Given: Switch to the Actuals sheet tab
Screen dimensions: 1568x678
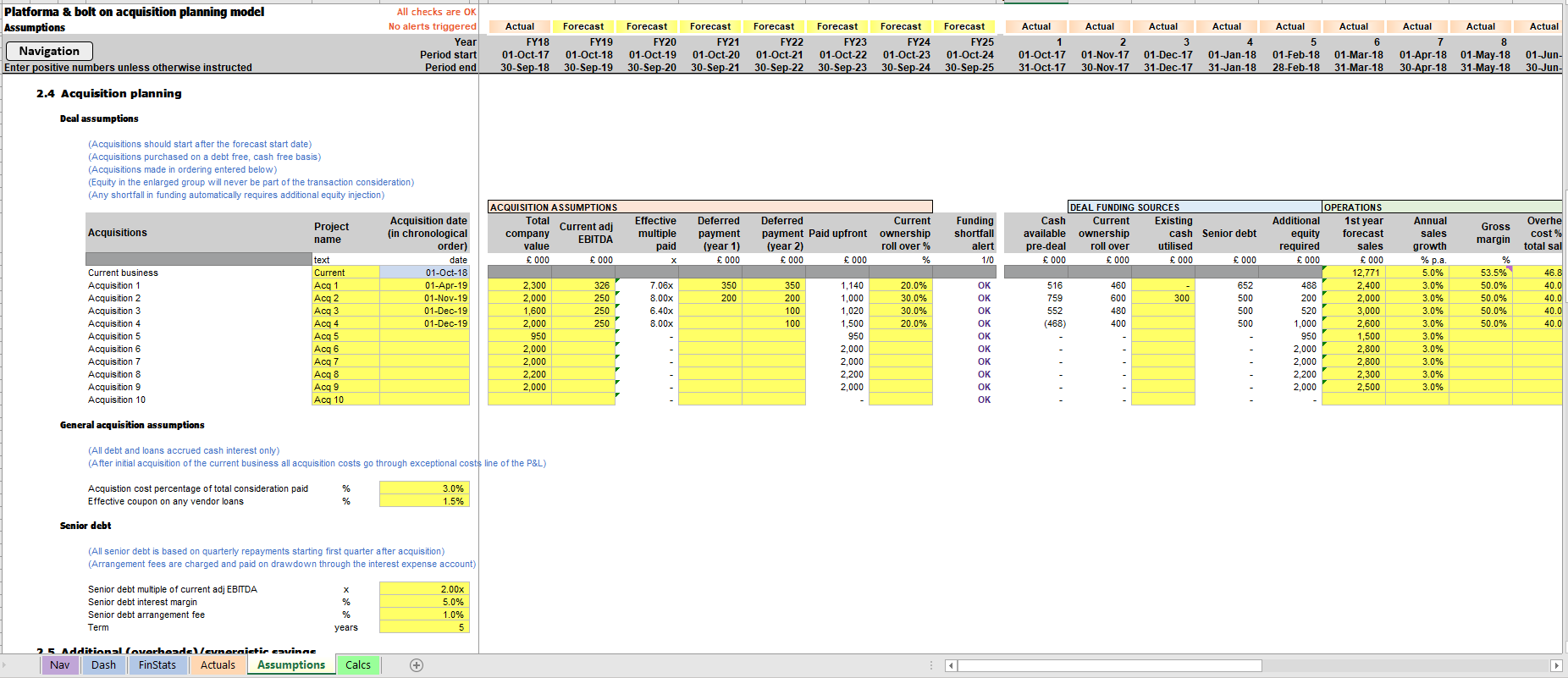Looking at the screenshot, I should pos(218,665).
